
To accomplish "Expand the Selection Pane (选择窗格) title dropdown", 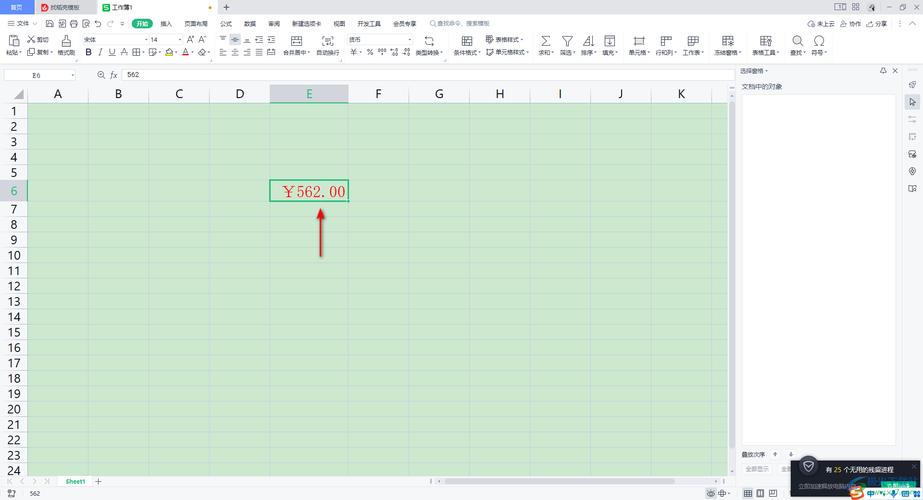I will click(x=754, y=71).
